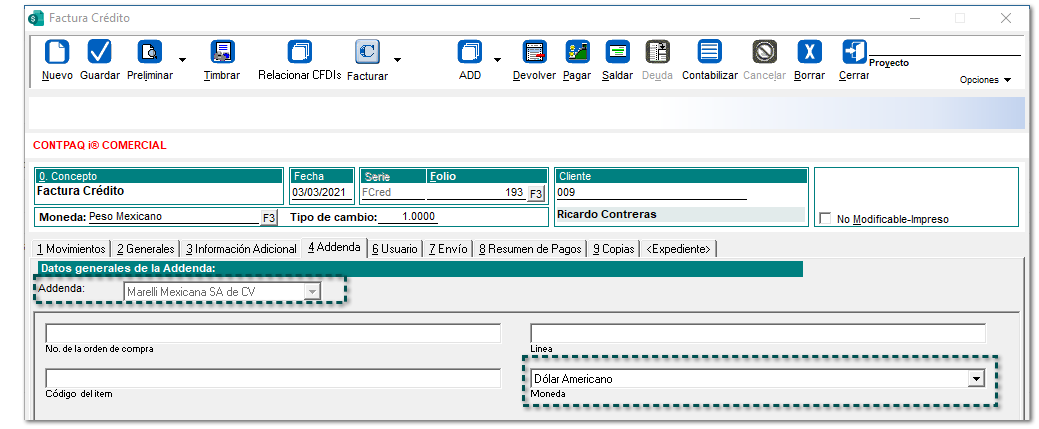Click the Devolver icon

coord(534,52)
